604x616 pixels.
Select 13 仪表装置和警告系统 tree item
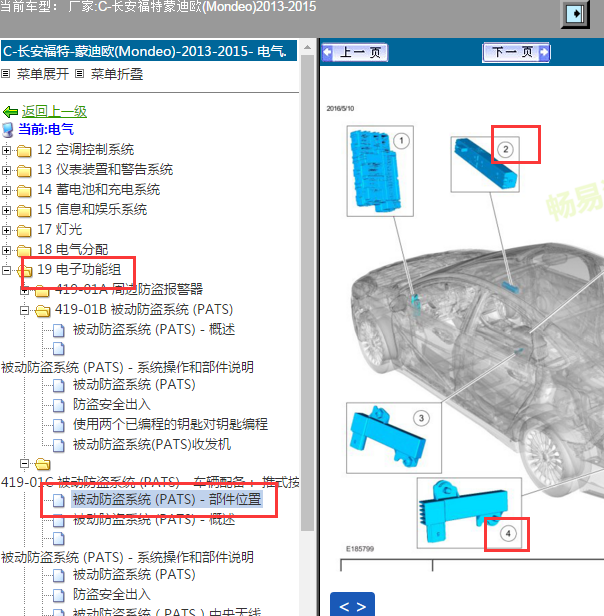105,170
